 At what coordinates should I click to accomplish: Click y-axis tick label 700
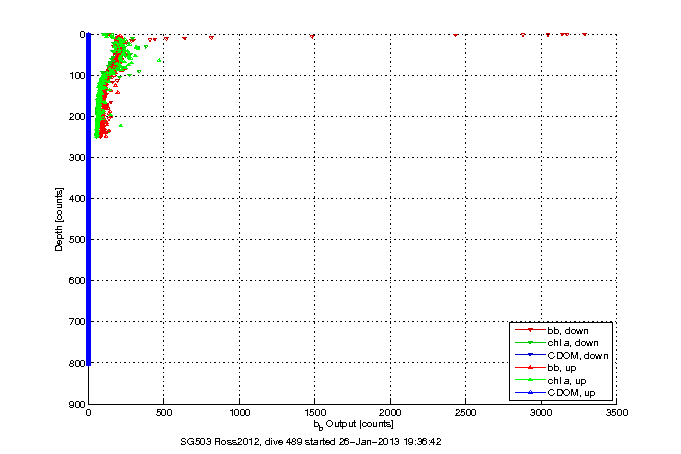[x=76, y=321]
